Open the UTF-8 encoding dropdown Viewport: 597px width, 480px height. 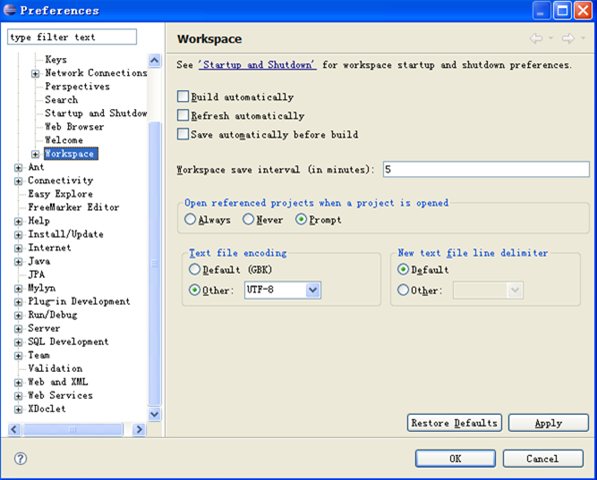313,290
